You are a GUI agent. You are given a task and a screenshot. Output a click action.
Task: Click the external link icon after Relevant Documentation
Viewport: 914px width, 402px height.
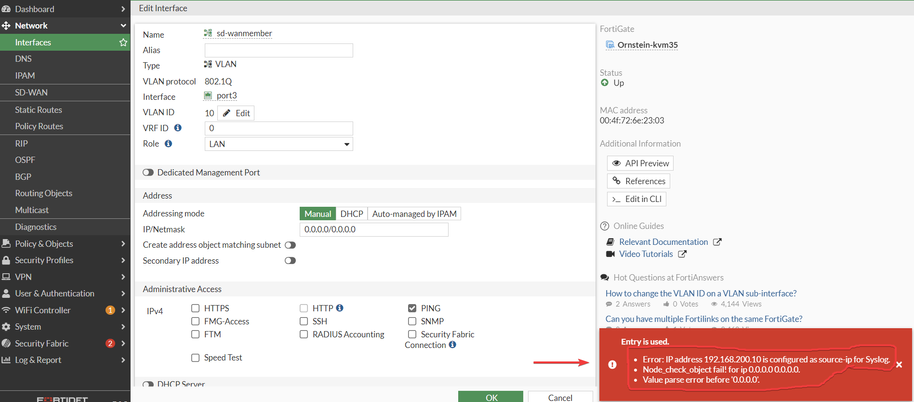(x=718, y=242)
